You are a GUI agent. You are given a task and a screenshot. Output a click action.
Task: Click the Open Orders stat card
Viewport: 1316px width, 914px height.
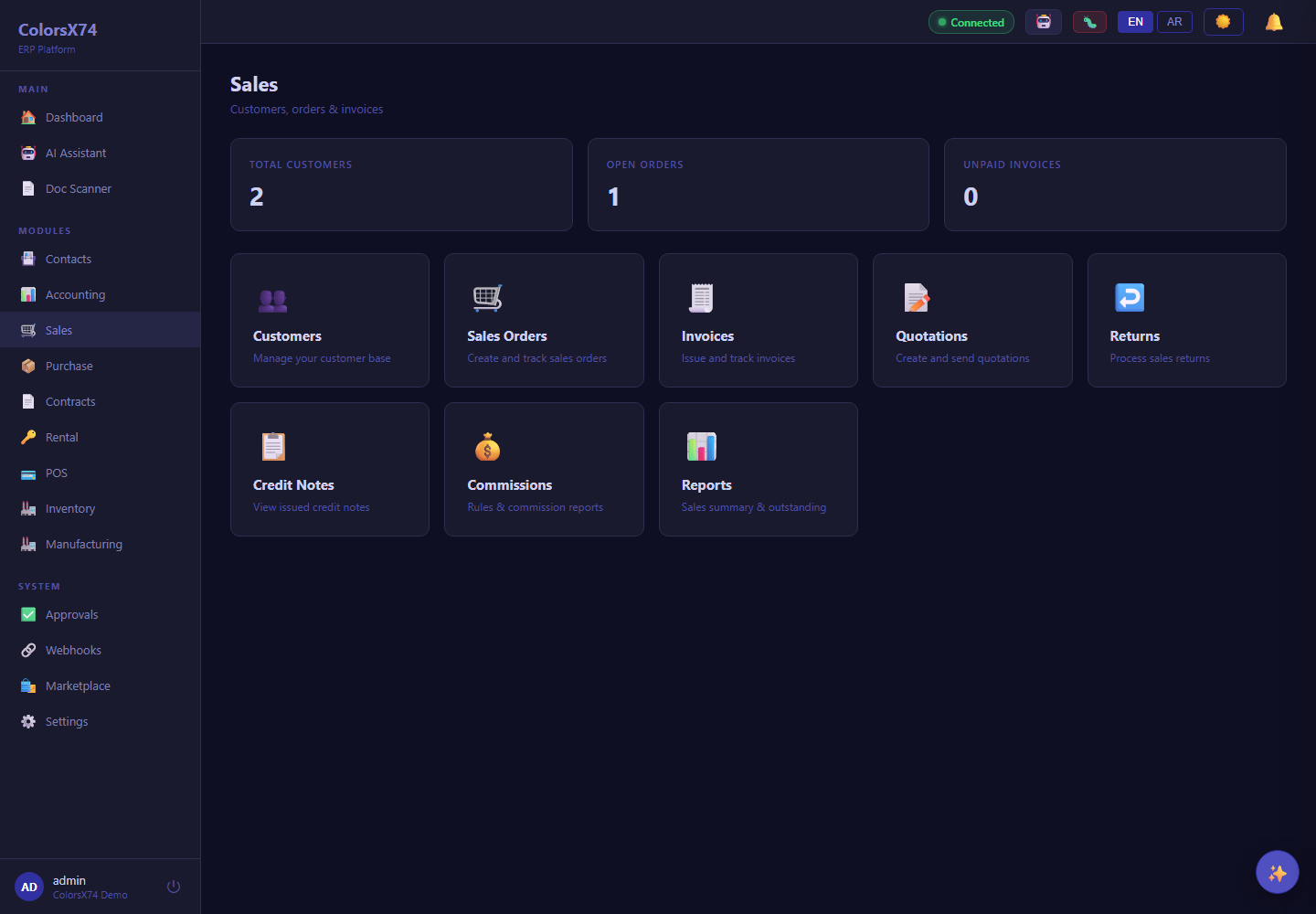[x=759, y=185]
